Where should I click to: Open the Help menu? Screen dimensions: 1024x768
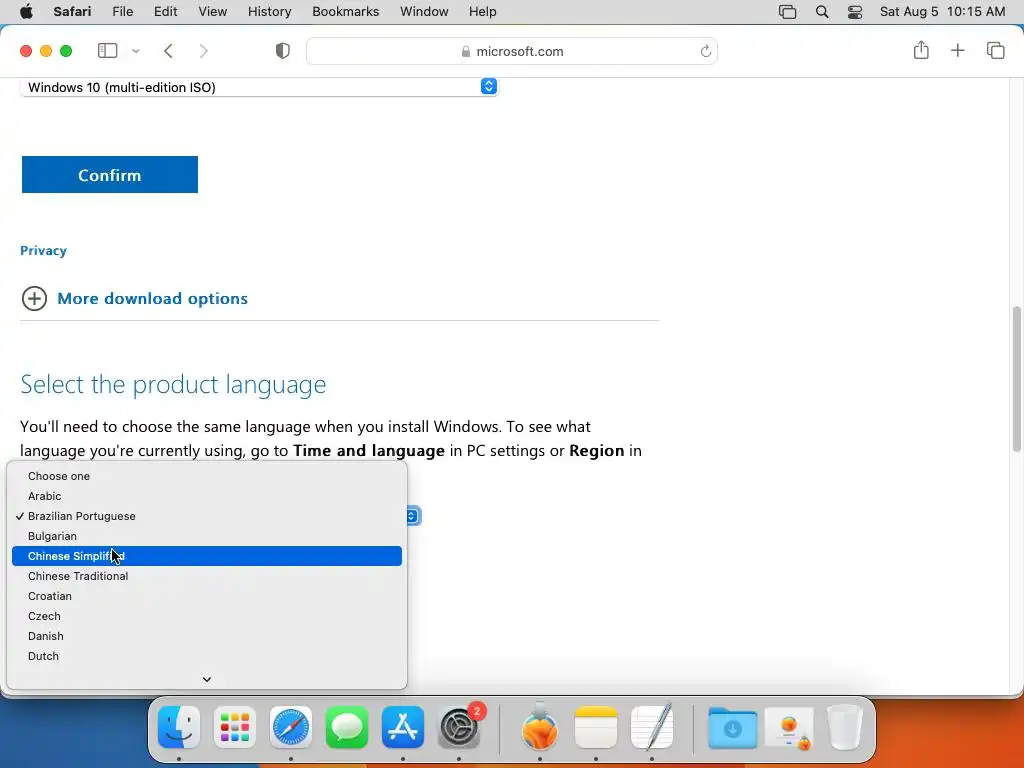[x=483, y=12]
